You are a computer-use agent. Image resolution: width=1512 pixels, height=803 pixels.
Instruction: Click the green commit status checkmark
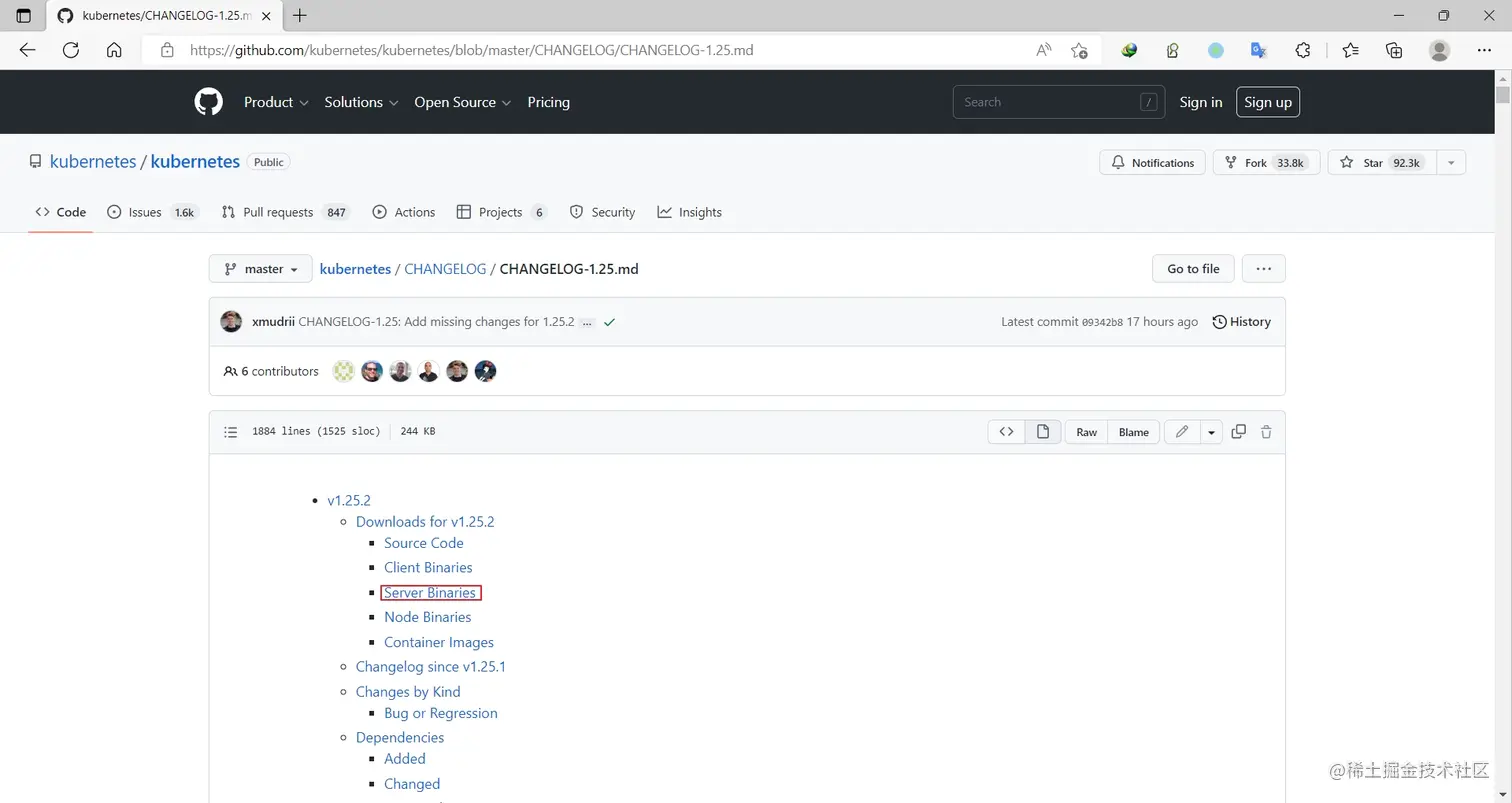[x=609, y=322]
